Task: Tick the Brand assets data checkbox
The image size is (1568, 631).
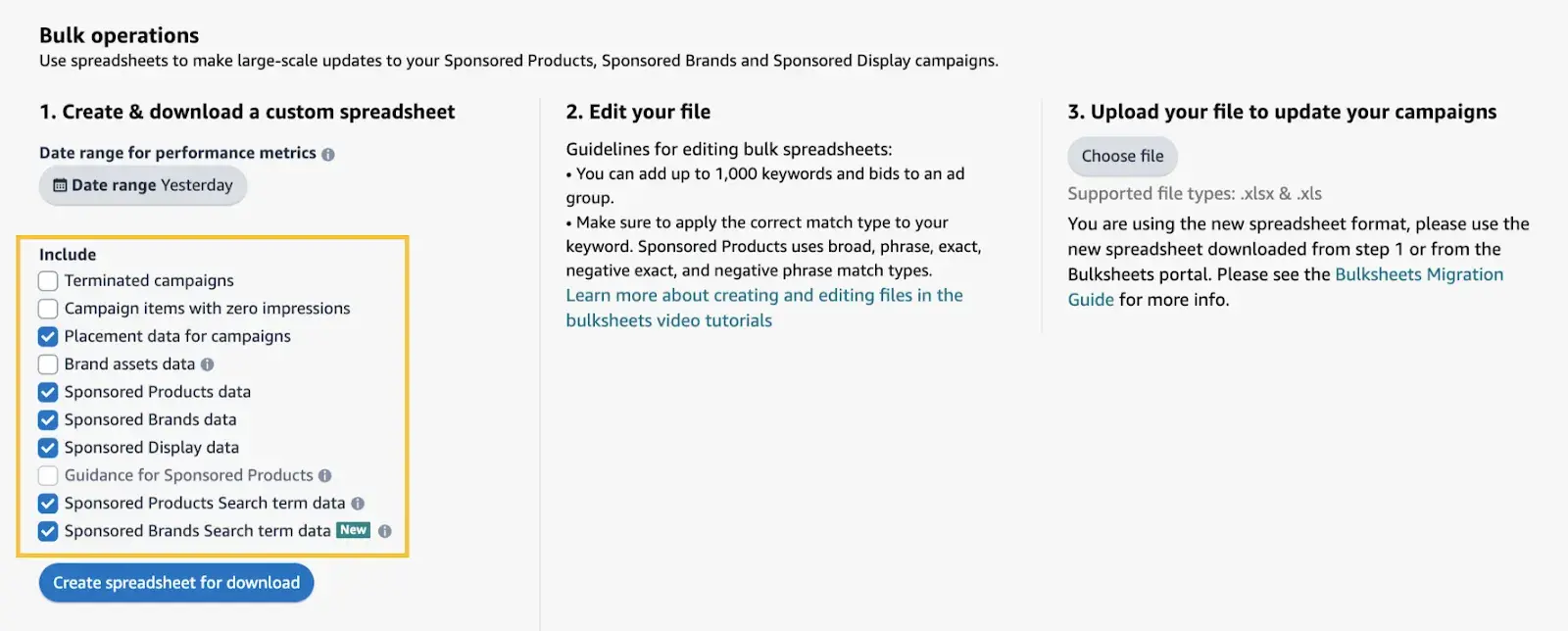Action: (x=48, y=364)
